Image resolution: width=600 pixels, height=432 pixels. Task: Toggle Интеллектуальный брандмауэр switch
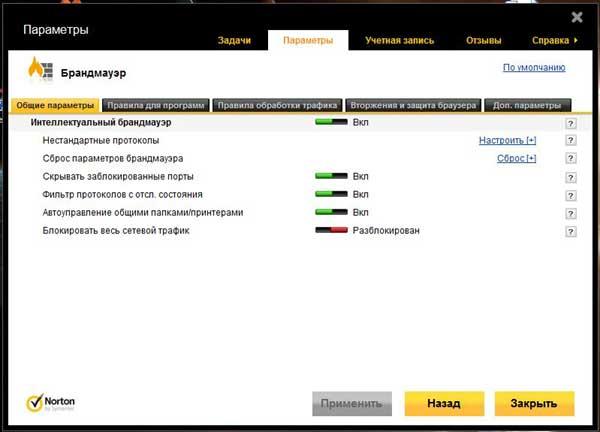331,122
